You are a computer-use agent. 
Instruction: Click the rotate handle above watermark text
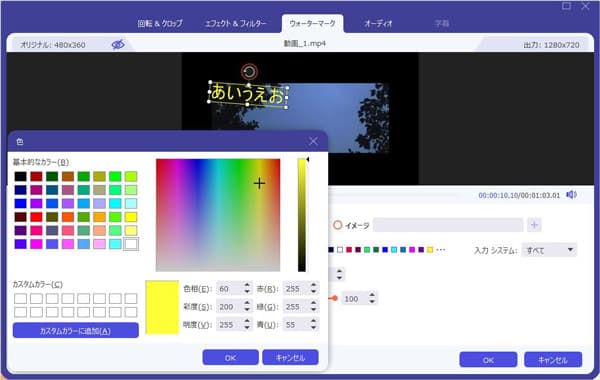coord(249,72)
